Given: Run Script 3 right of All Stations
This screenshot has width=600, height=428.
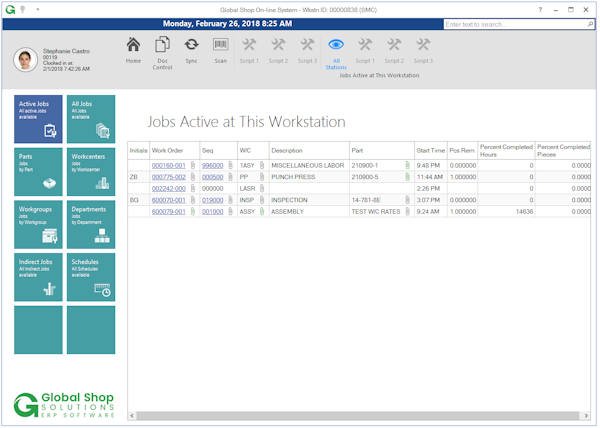Looking at the screenshot, I should 423,50.
